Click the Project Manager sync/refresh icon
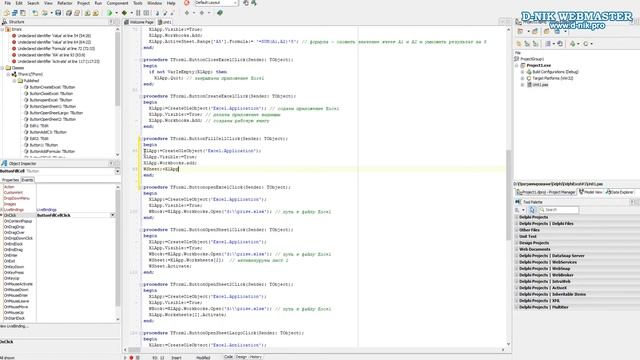 coord(560,44)
